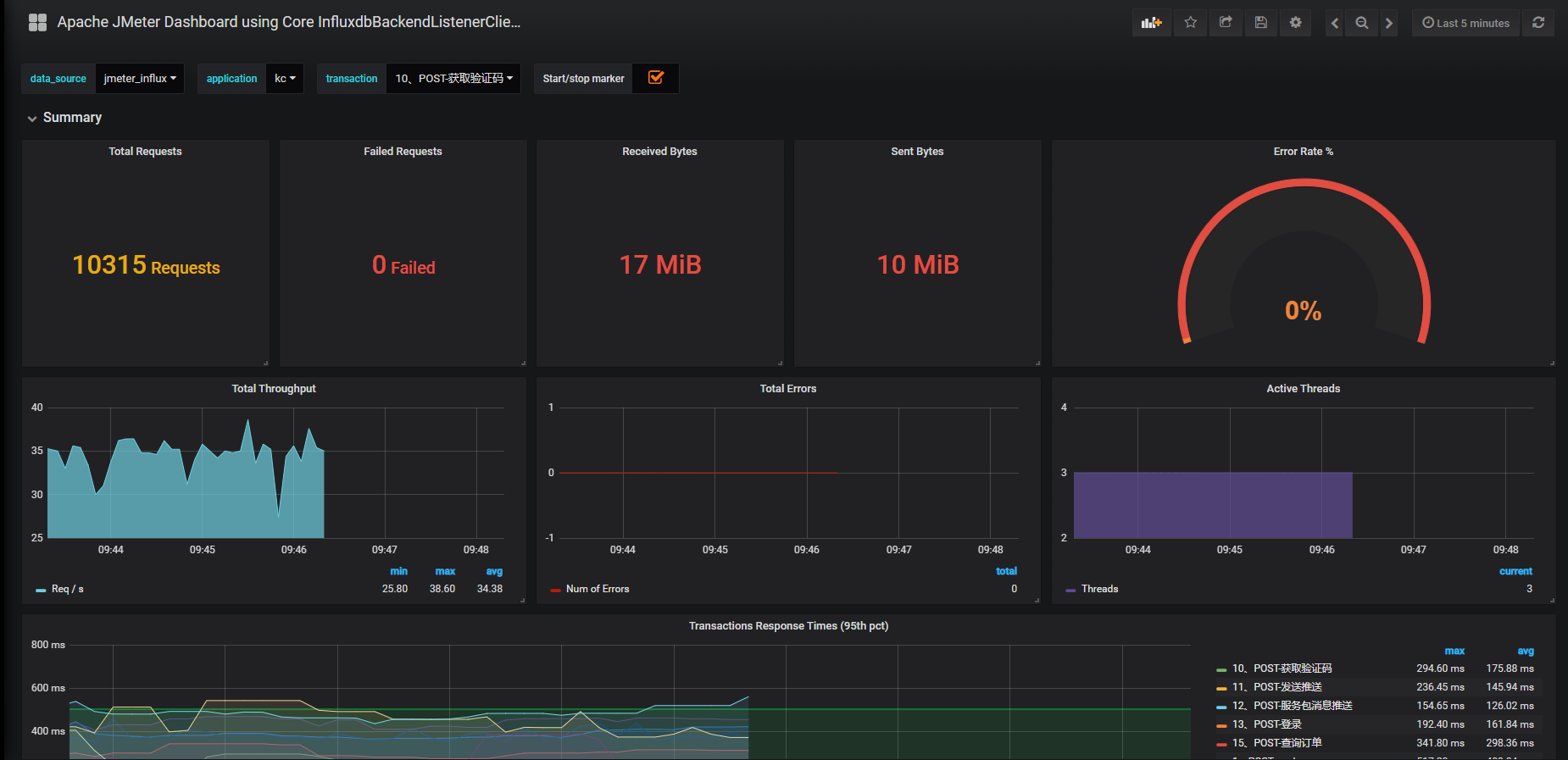
Task: Click the Add panel icon
Action: [1151, 23]
